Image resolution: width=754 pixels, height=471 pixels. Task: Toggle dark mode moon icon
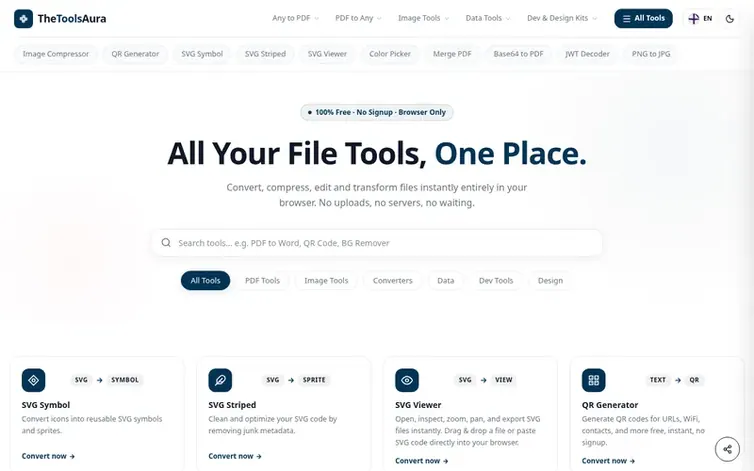729,19
